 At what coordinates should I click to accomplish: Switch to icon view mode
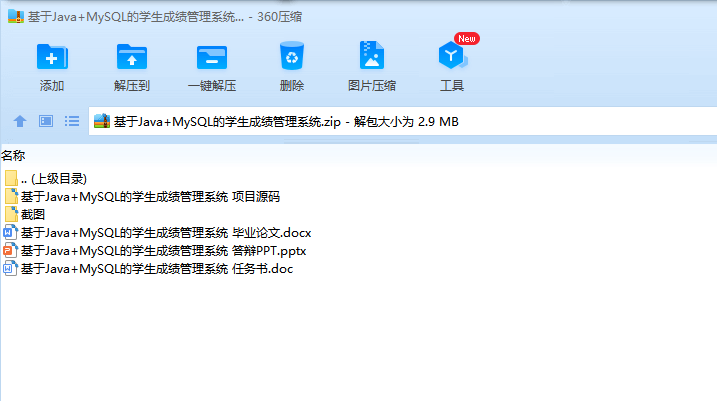point(46,121)
